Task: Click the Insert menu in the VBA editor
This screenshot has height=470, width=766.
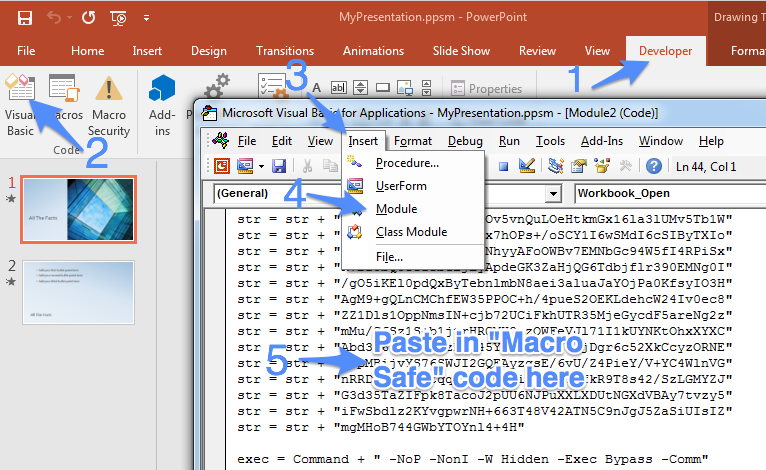Action: [363, 141]
